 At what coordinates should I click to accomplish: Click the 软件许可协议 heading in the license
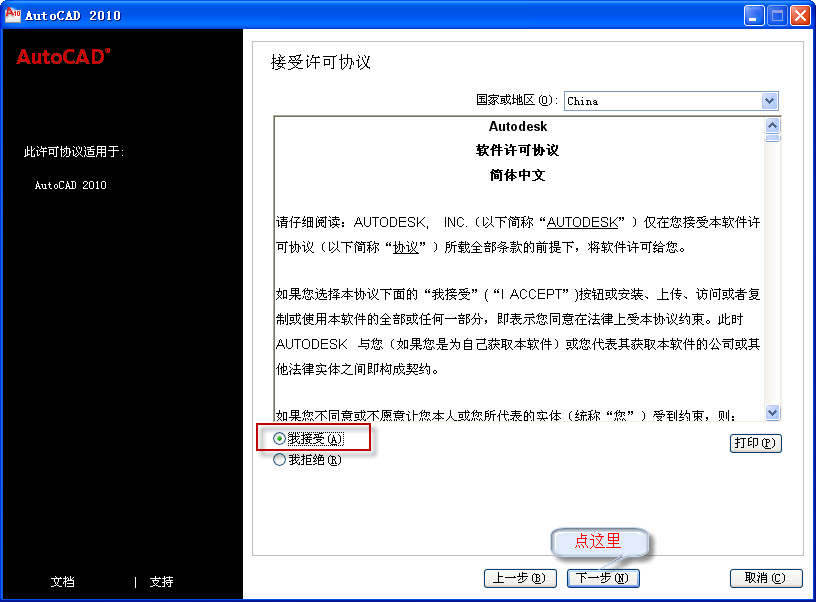point(518,150)
